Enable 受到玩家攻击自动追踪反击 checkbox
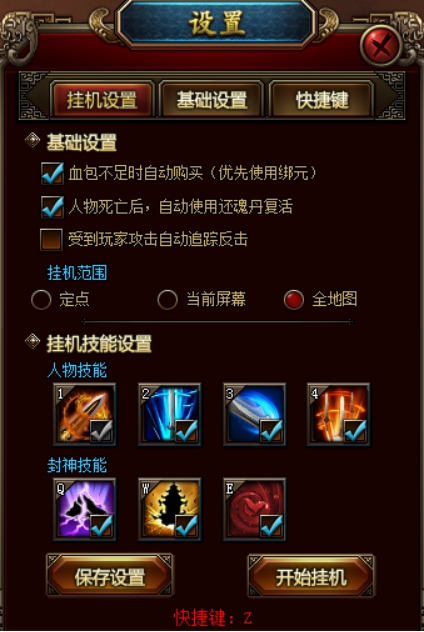The height and width of the screenshot is (632, 424). (52, 240)
